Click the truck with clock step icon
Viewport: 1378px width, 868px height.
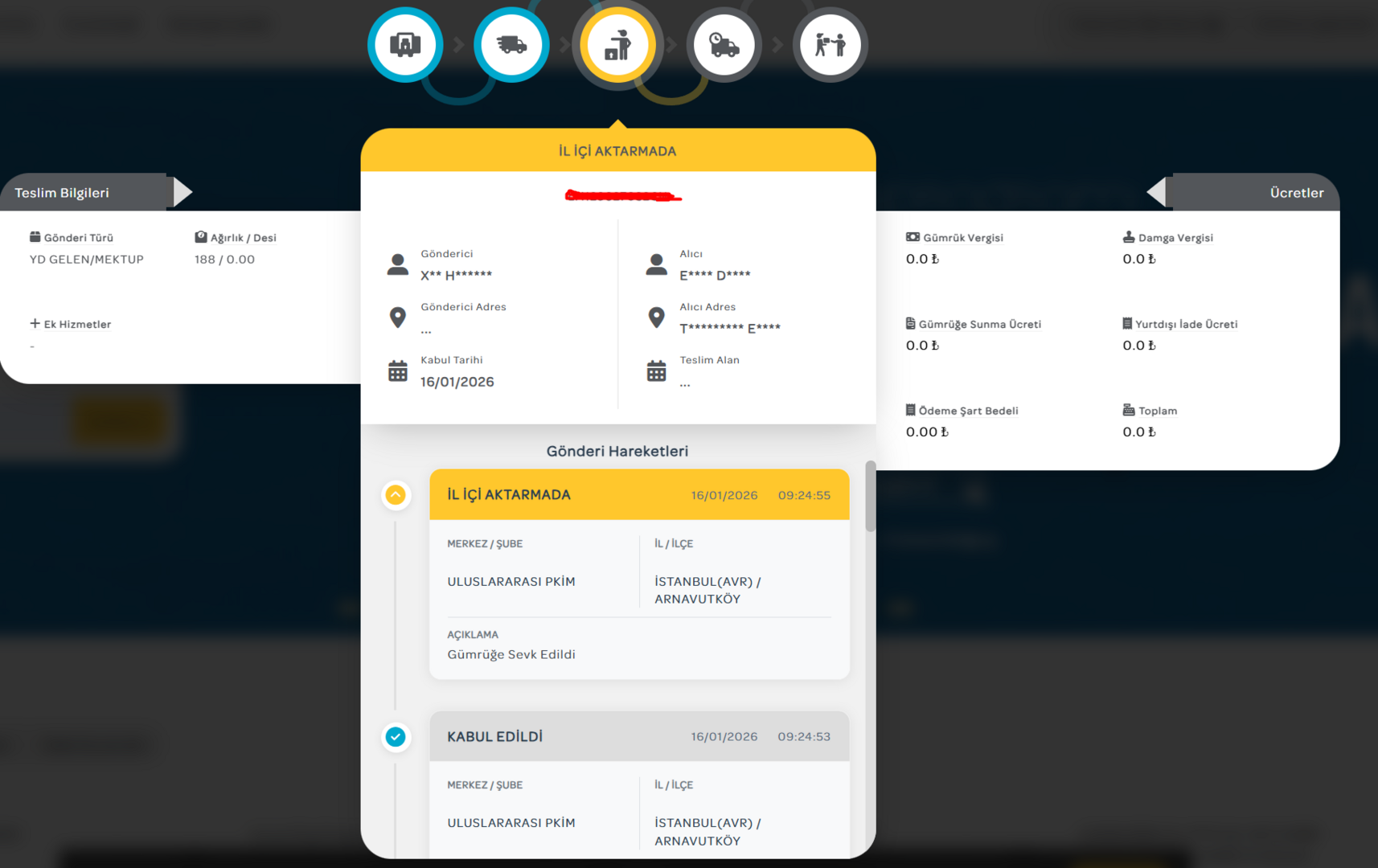click(724, 45)
